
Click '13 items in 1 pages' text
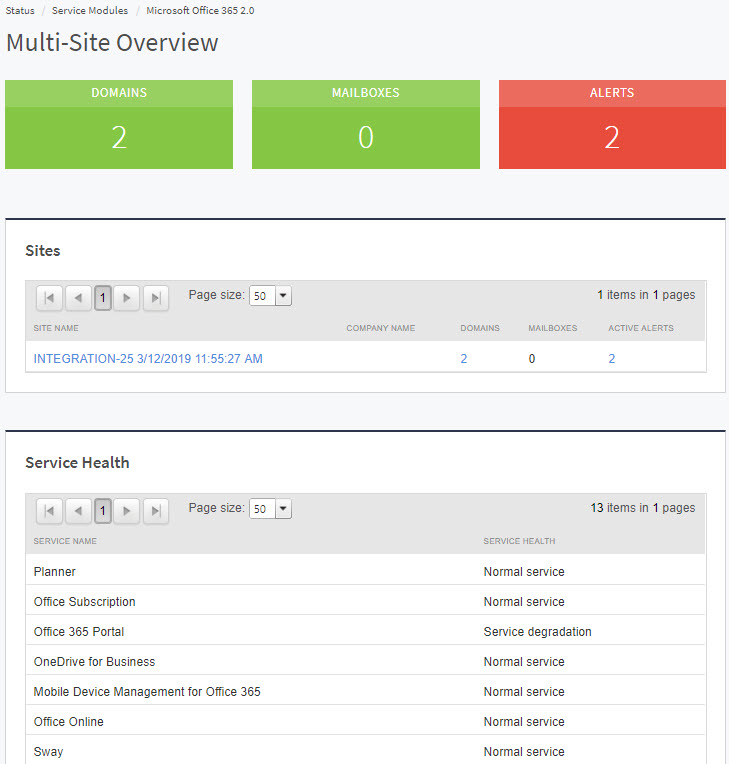643,508
